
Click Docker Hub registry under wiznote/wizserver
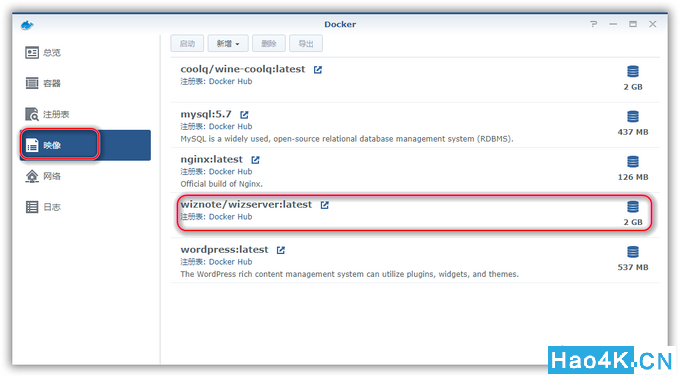pyautogui.click(x=230, y=217)
